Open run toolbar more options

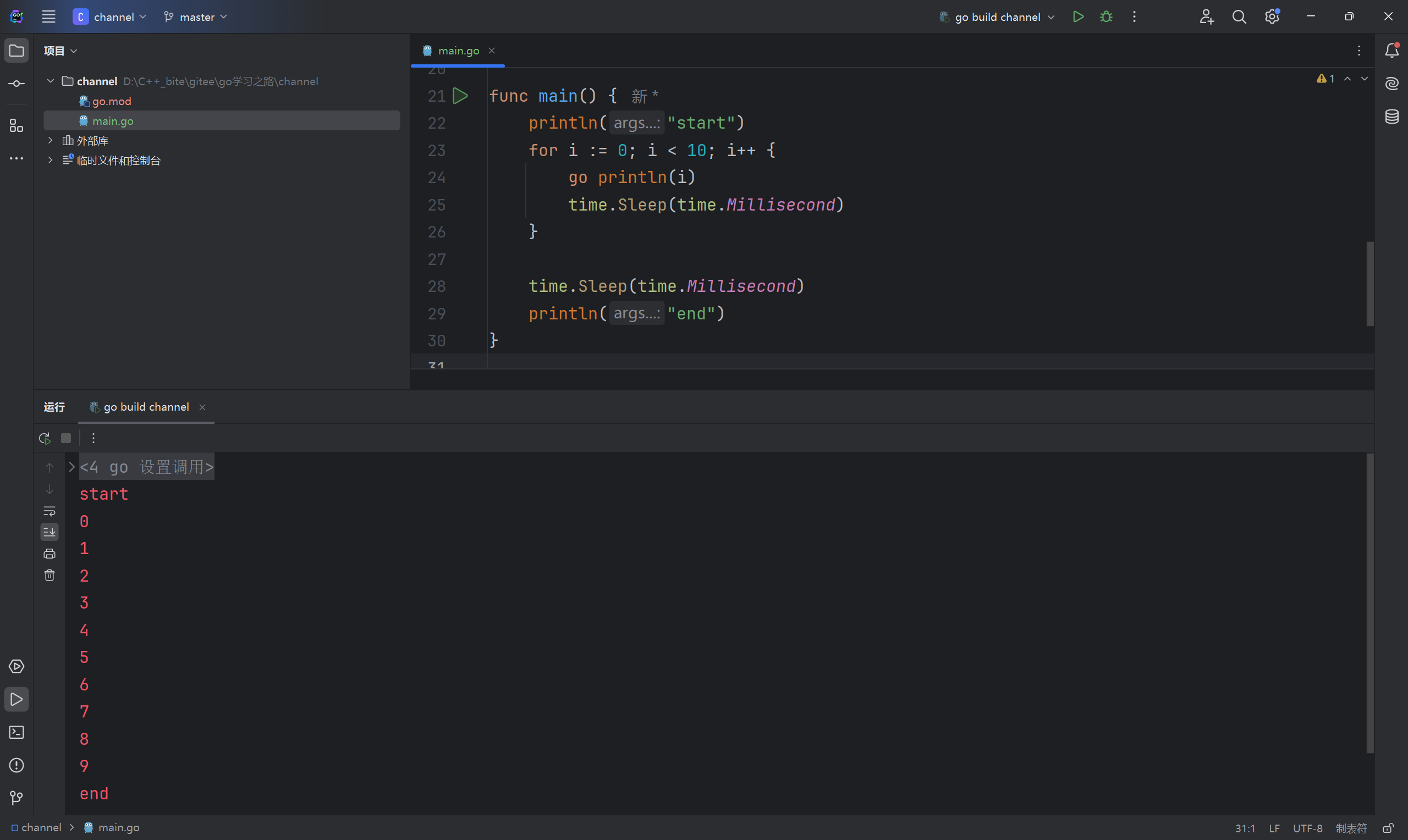point(94,438)
